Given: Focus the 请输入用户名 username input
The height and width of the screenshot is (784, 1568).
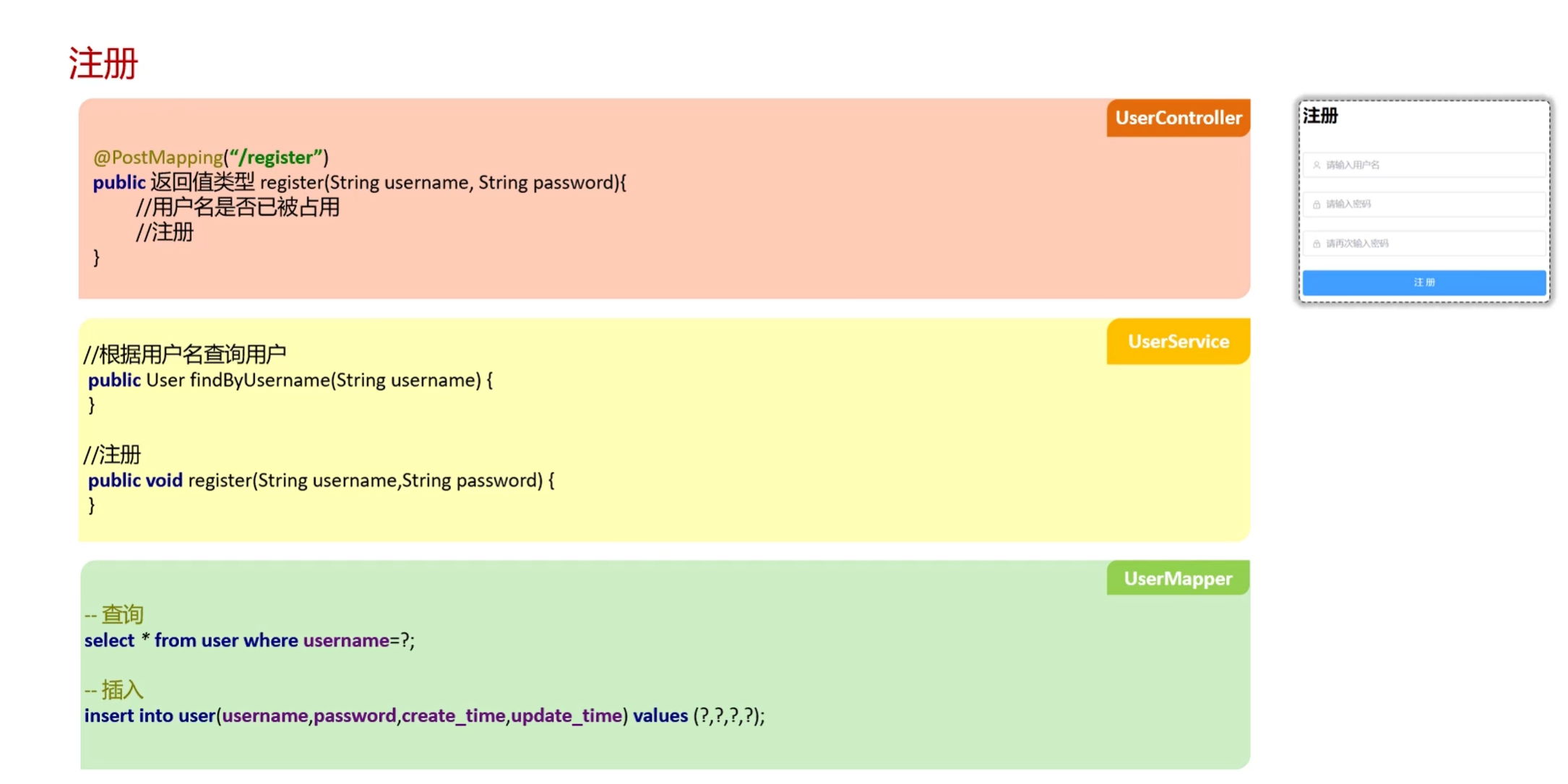Looking at the screenshot, I should click(x=1427, y=165).
